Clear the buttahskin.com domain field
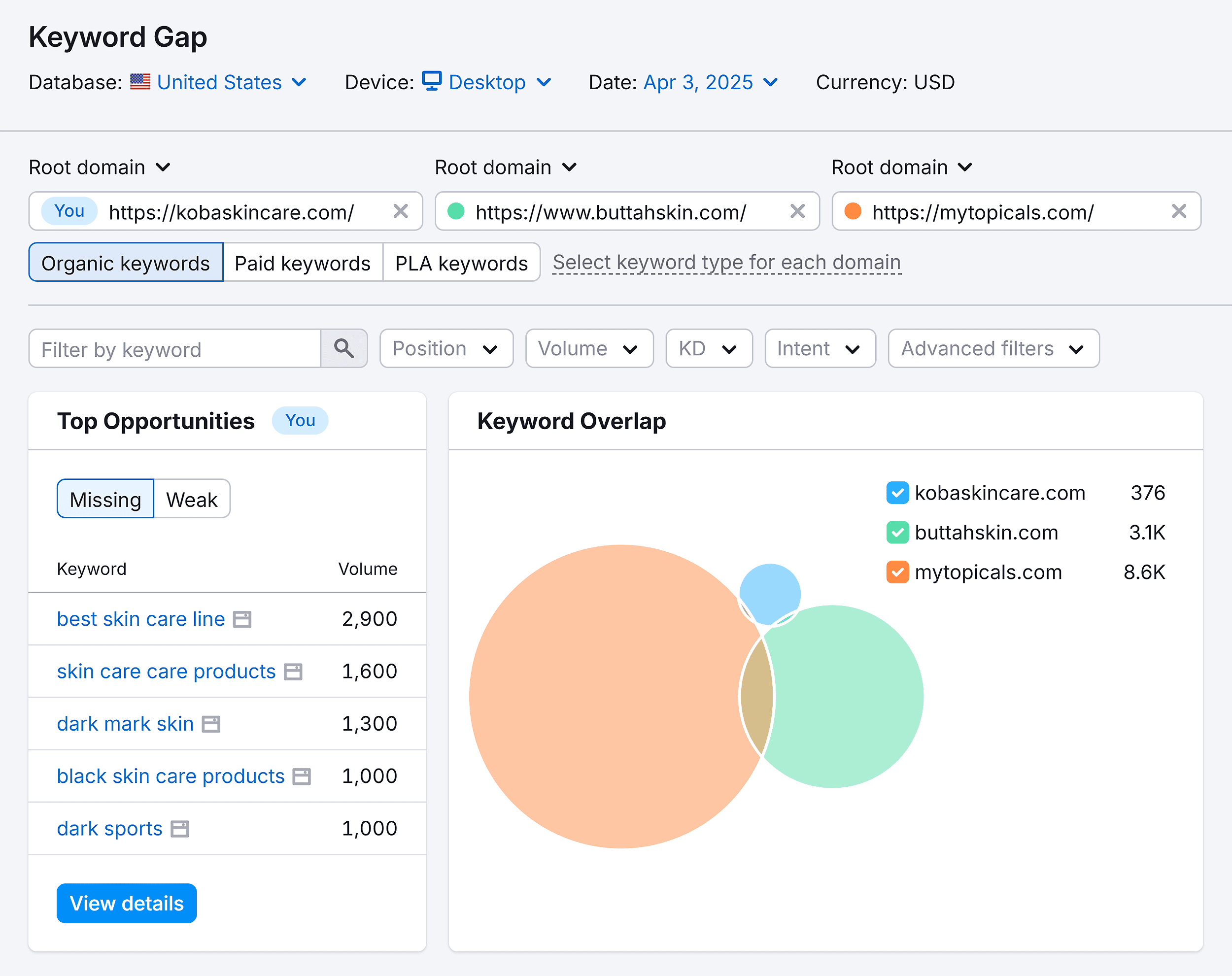 [x=797, y=211]
